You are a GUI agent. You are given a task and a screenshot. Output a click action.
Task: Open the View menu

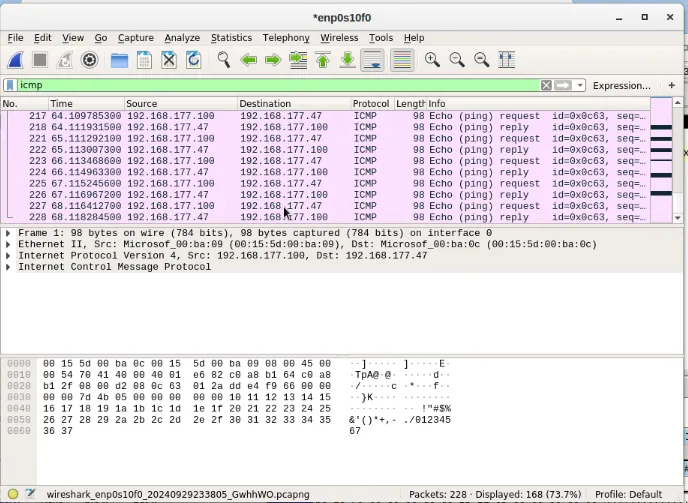(x=73, y=38)
